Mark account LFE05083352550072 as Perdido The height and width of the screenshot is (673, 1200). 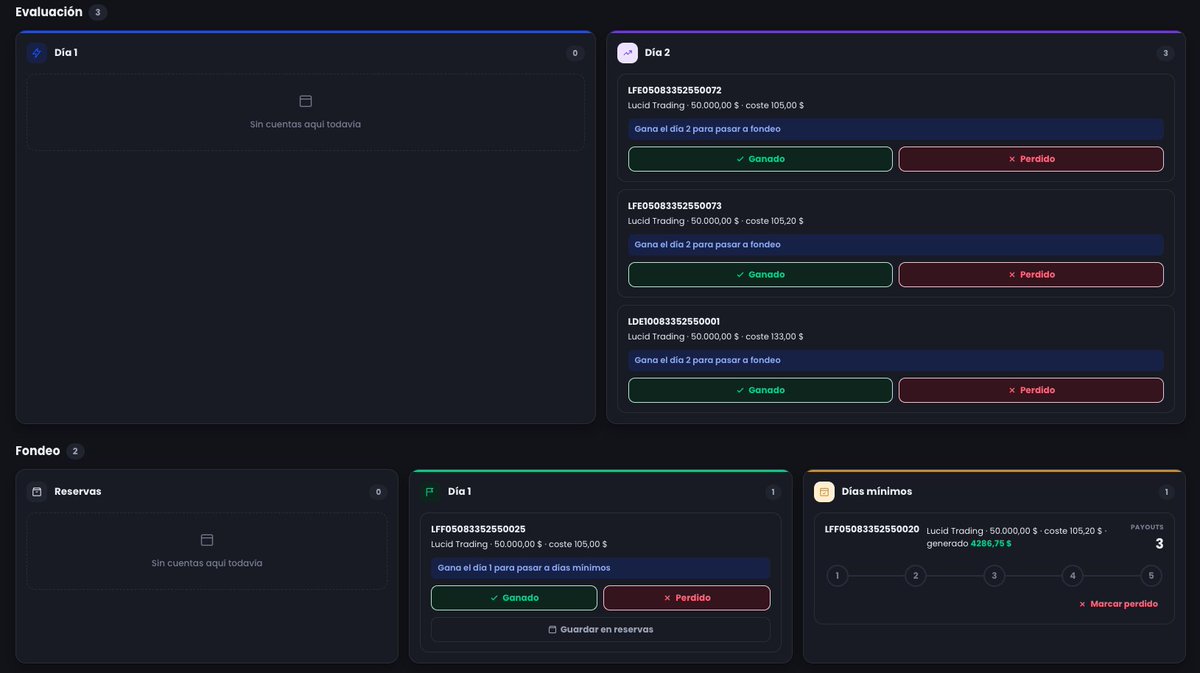[1031, 159]
